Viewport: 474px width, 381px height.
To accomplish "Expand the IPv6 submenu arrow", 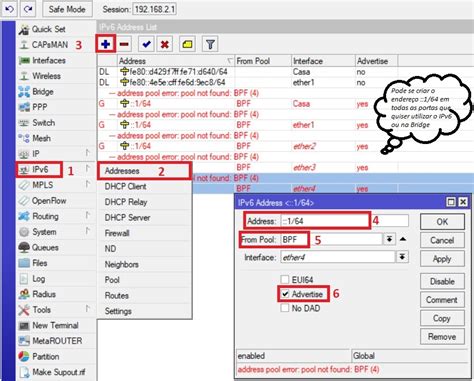I will click(88, 169).
